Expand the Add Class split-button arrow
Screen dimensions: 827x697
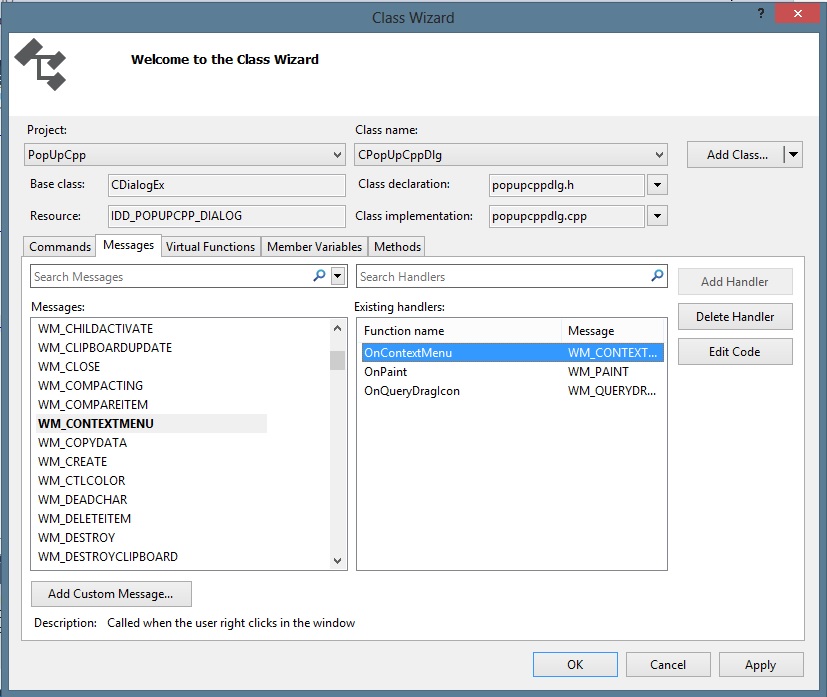coord(793,154)
